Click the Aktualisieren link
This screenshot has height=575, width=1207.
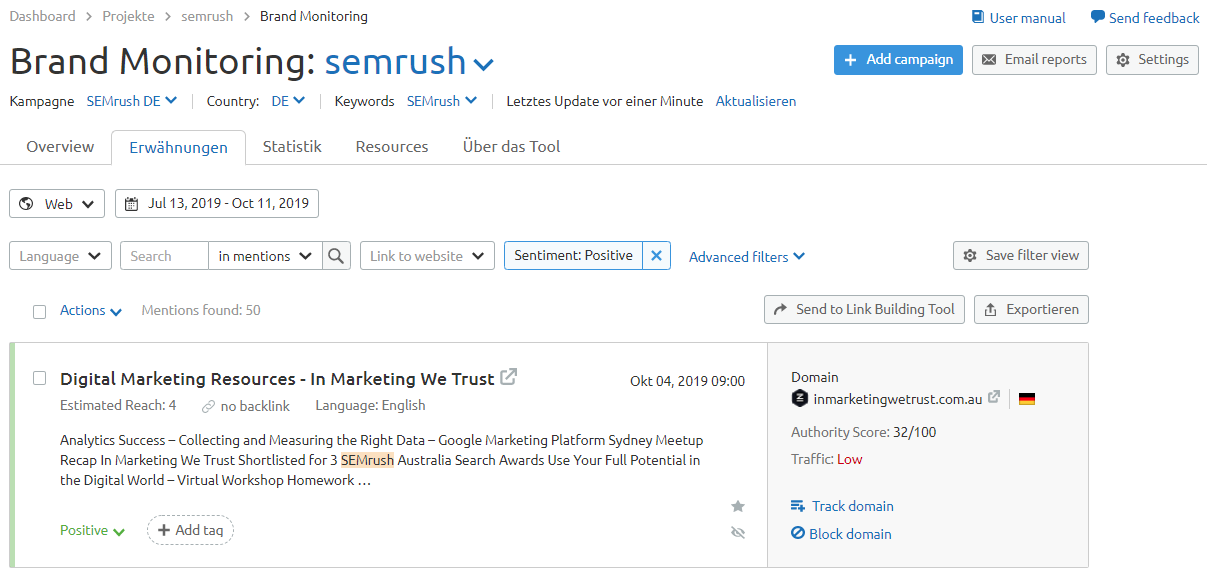[x=756, y=101]
